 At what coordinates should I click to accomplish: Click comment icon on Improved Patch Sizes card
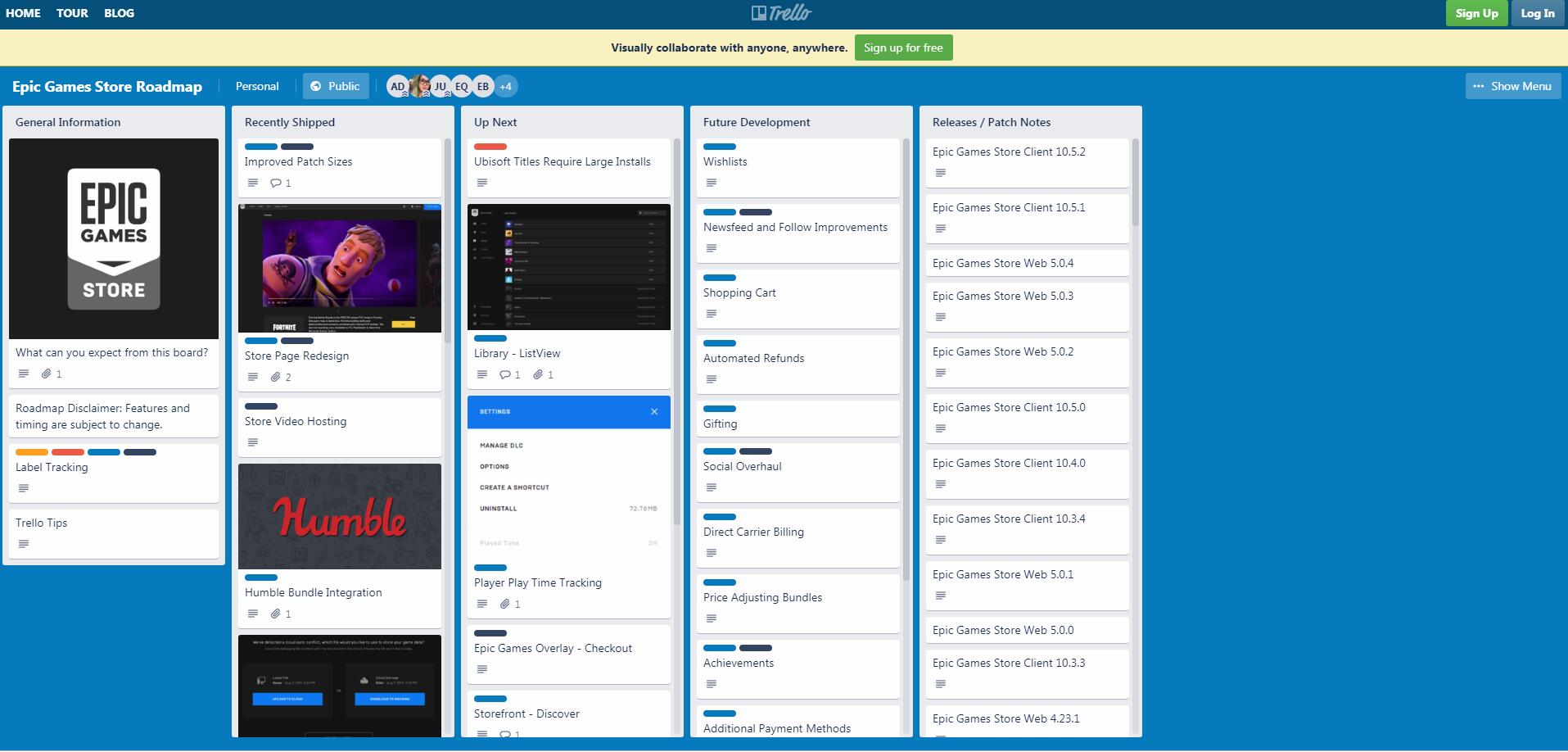point(276,183)
